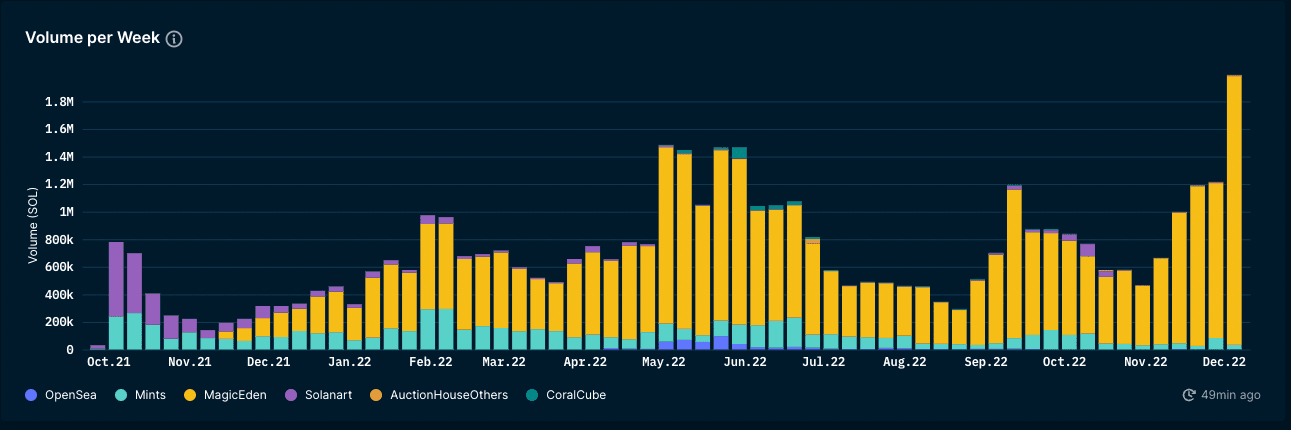Click the info icon beside Volume per Week

(x=174, y=39)
